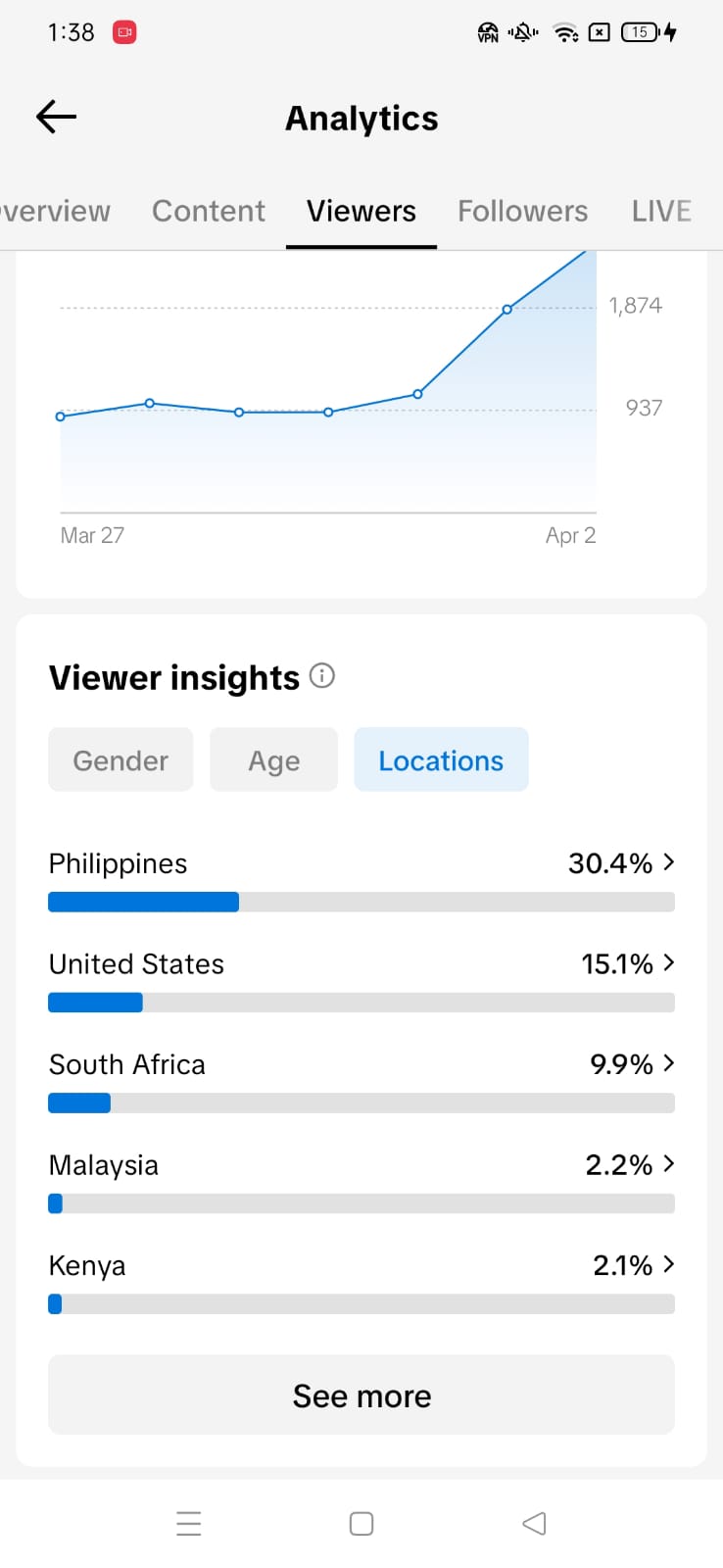Switch to the Content tab
The image size is (723, 1568).
click(209, 211)
